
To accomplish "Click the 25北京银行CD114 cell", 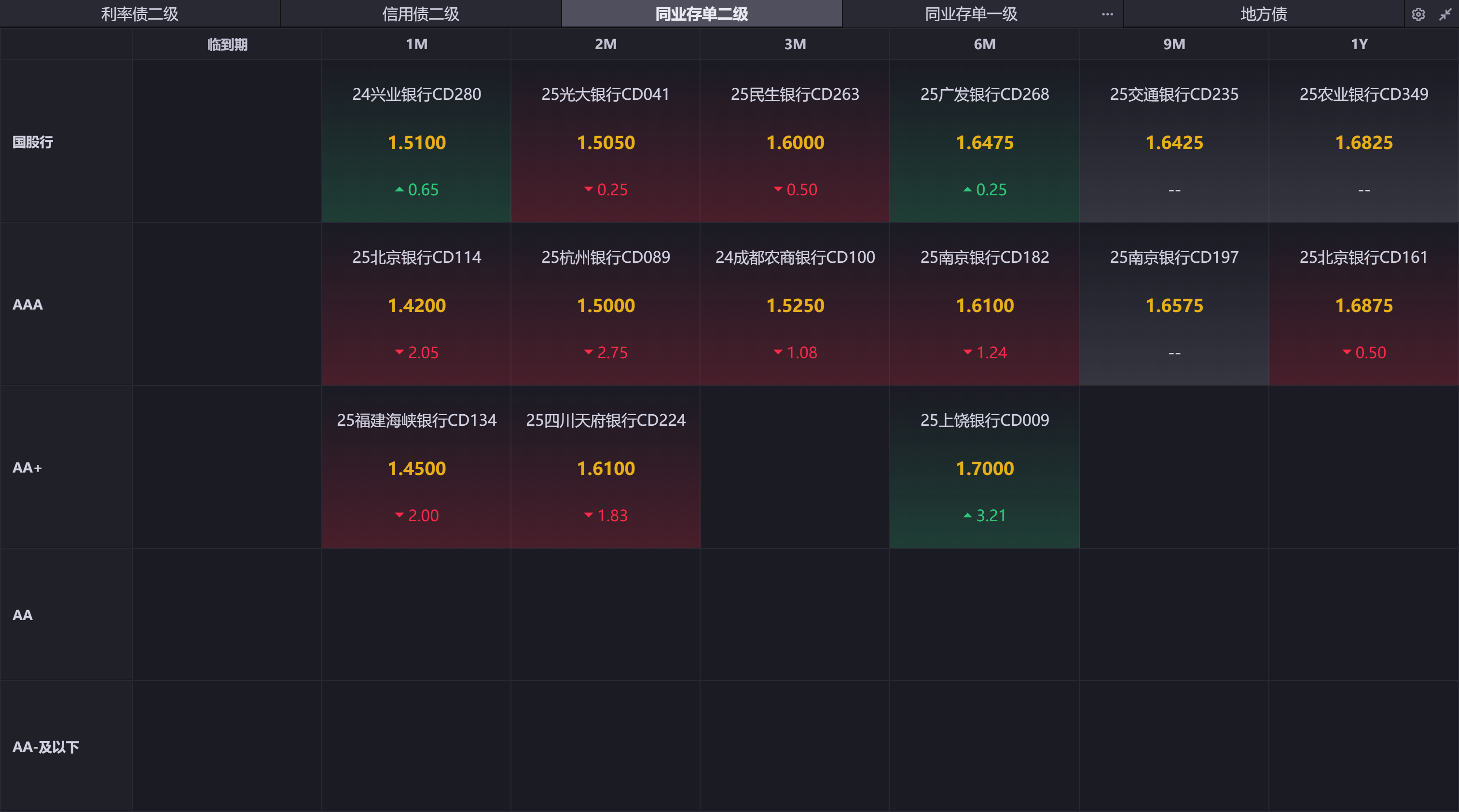I will 416,304.
